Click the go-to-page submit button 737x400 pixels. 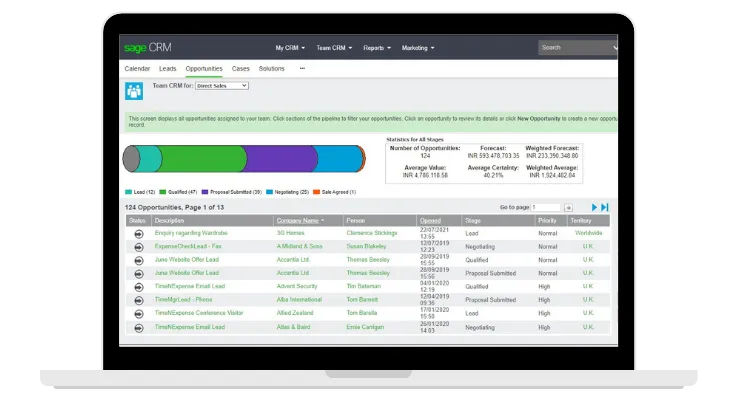[x=568, y=207]
